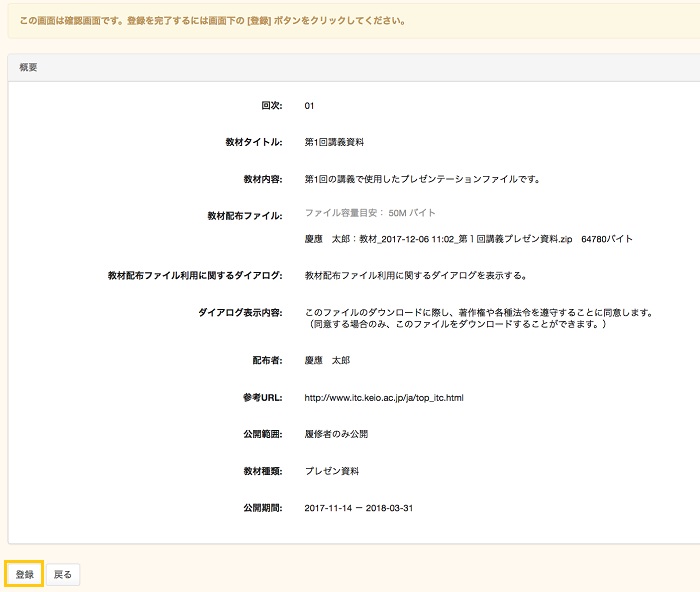
Task: Click the 参考URL address www.itc.keio.ac.jp
Action: click(x=383, y=398)
